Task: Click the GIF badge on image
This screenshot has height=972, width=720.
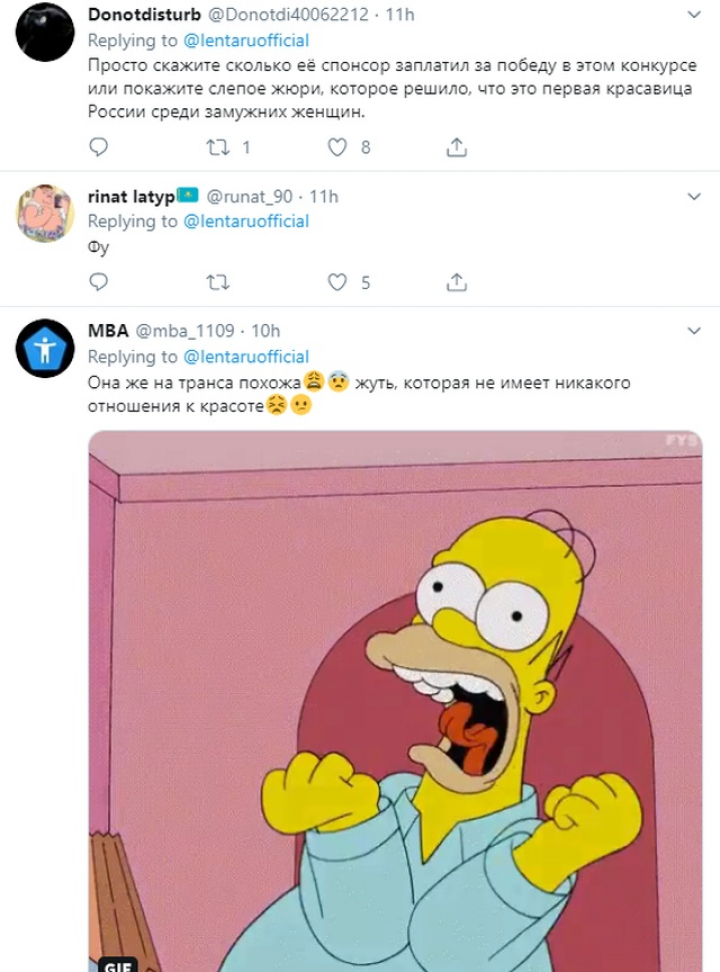Action: (x=118, y=964)
